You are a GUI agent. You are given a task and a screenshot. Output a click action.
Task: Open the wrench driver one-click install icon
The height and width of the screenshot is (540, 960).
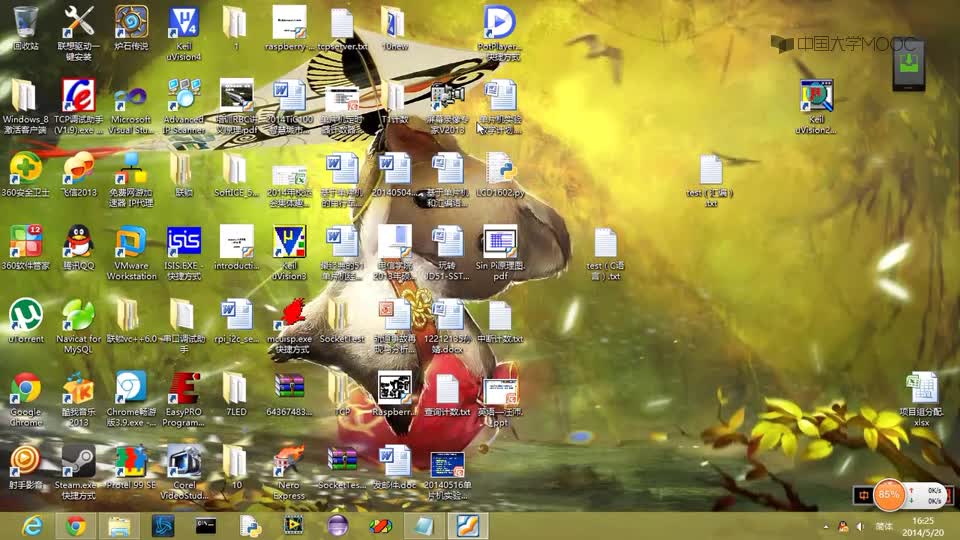point(78,34)
